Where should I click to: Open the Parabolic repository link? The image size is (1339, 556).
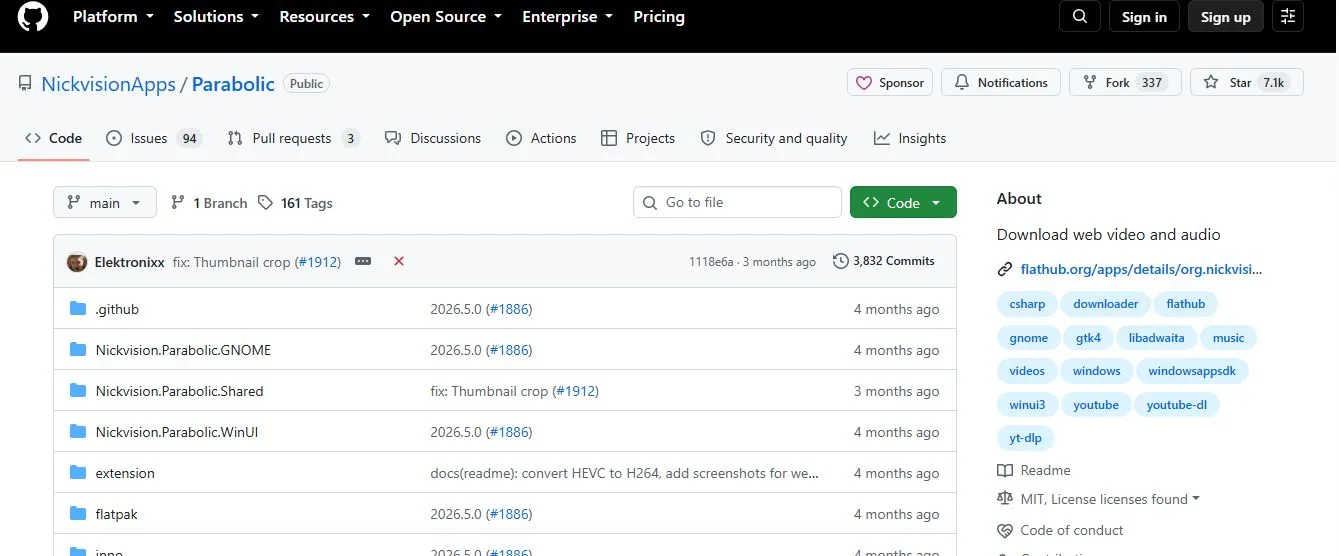233,84
